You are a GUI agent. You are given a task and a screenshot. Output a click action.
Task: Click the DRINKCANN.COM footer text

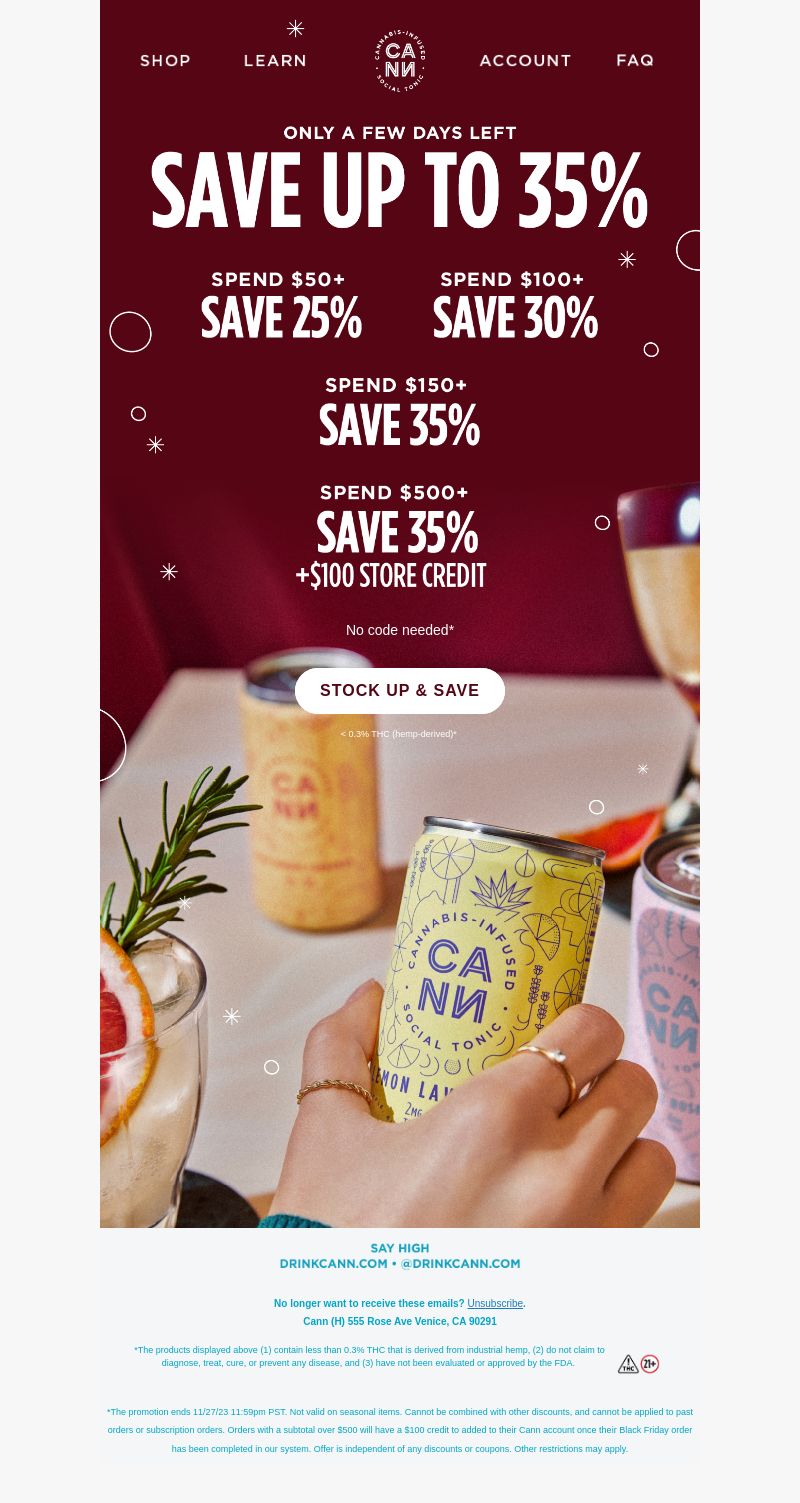click(x=333, y=1263)
